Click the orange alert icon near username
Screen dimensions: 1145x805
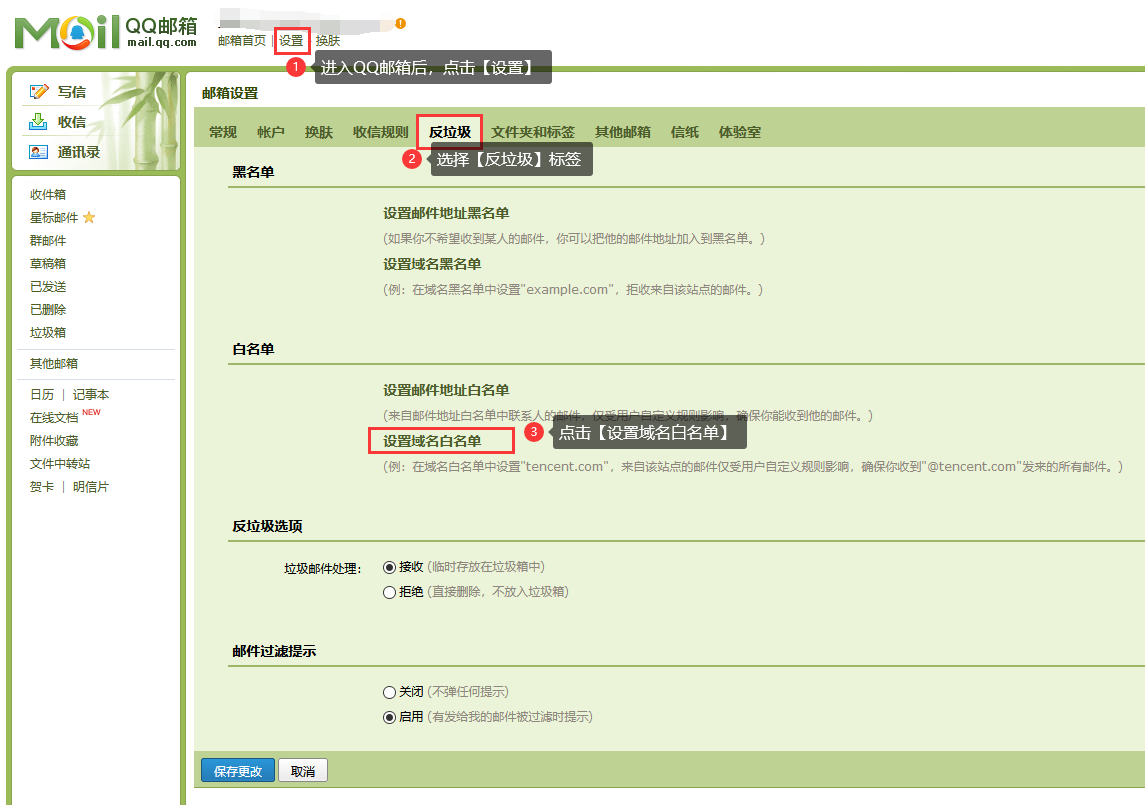400,23
